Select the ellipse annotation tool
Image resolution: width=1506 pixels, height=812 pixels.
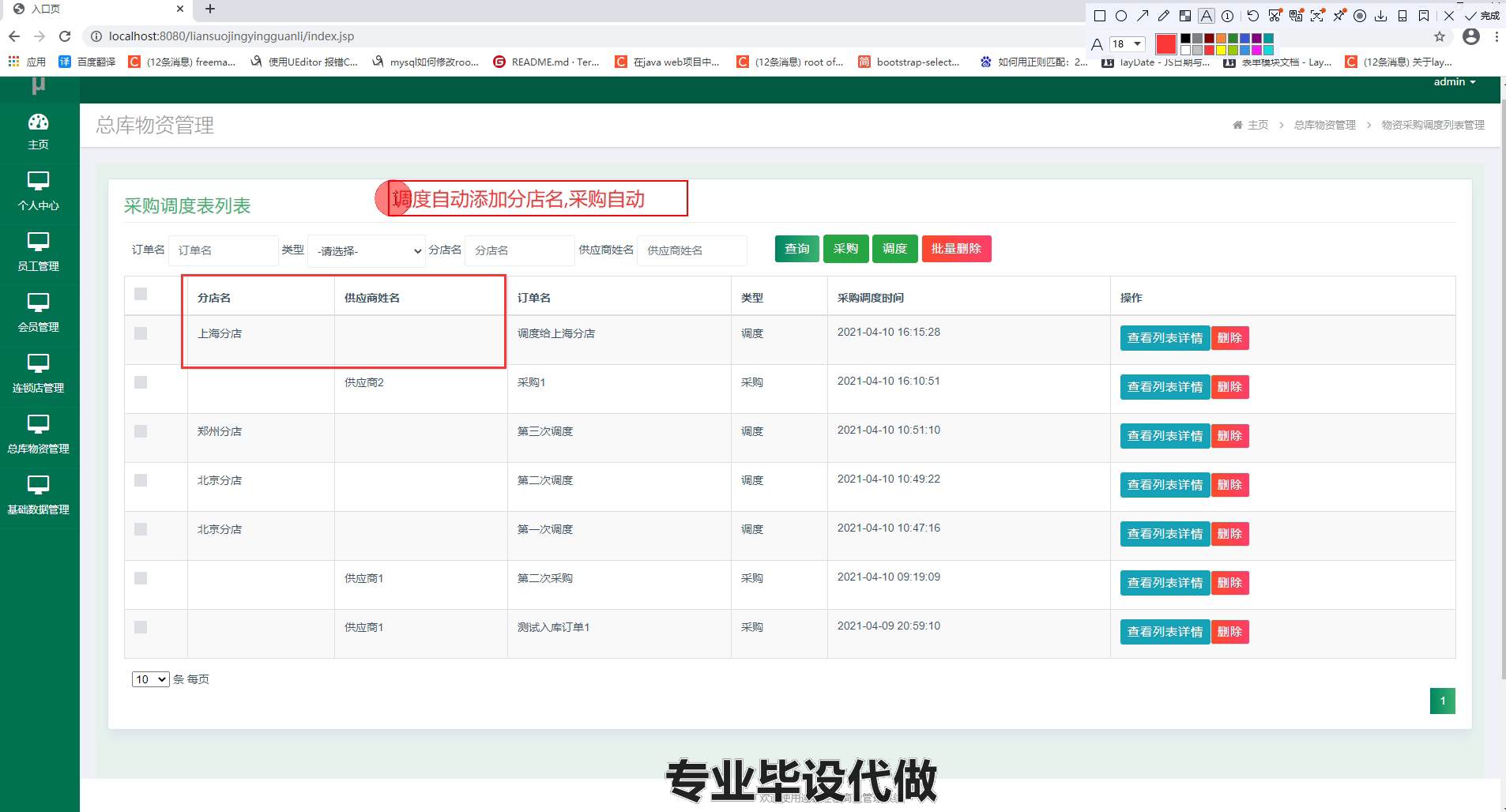(x=1121, y=16)
